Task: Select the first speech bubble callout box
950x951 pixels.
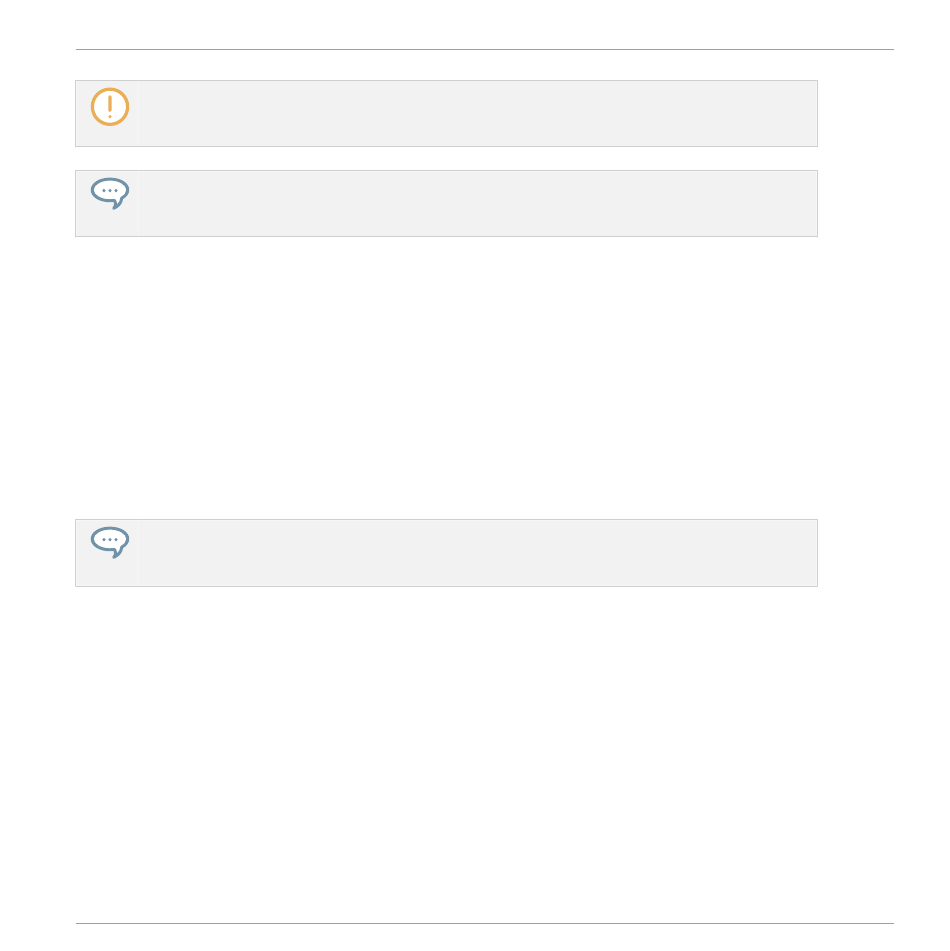Action: point(446,204)
